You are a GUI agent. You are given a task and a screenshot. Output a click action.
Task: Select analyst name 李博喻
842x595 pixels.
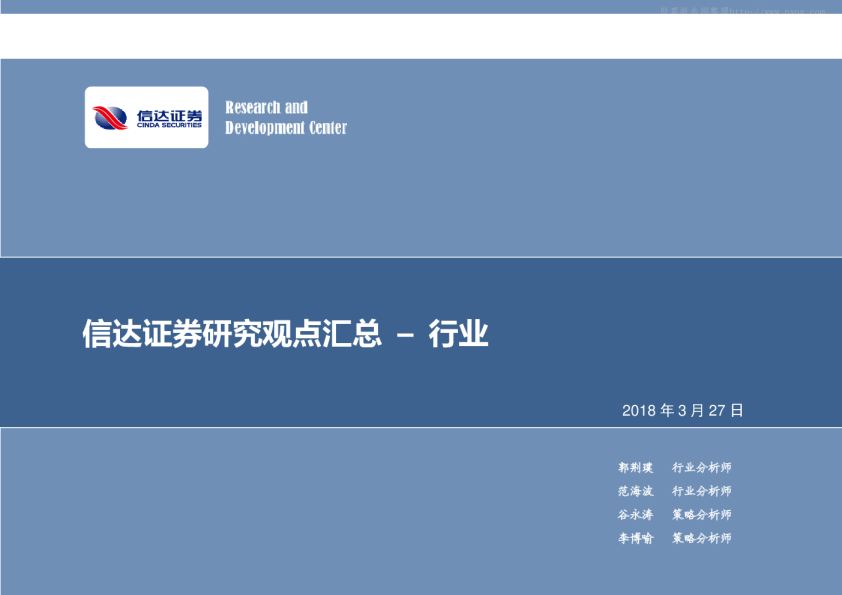(x=635, y=538)
